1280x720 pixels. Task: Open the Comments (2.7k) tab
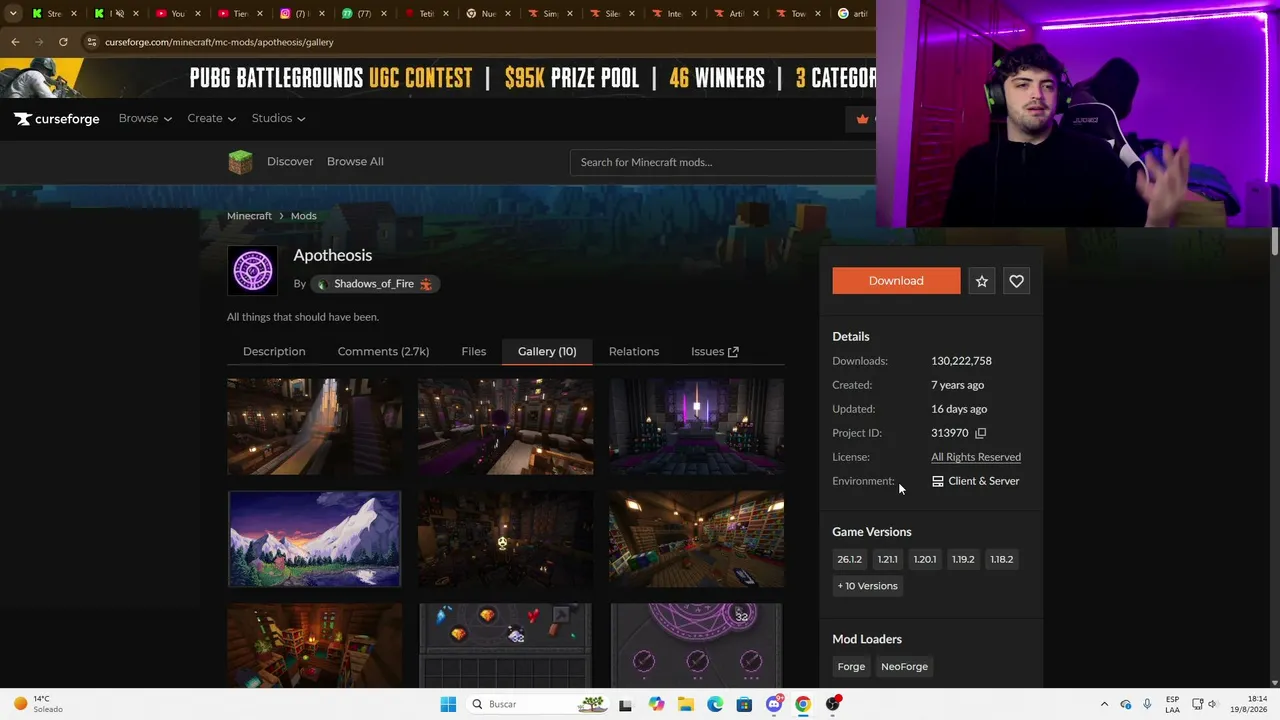click(x=383, y=352)
